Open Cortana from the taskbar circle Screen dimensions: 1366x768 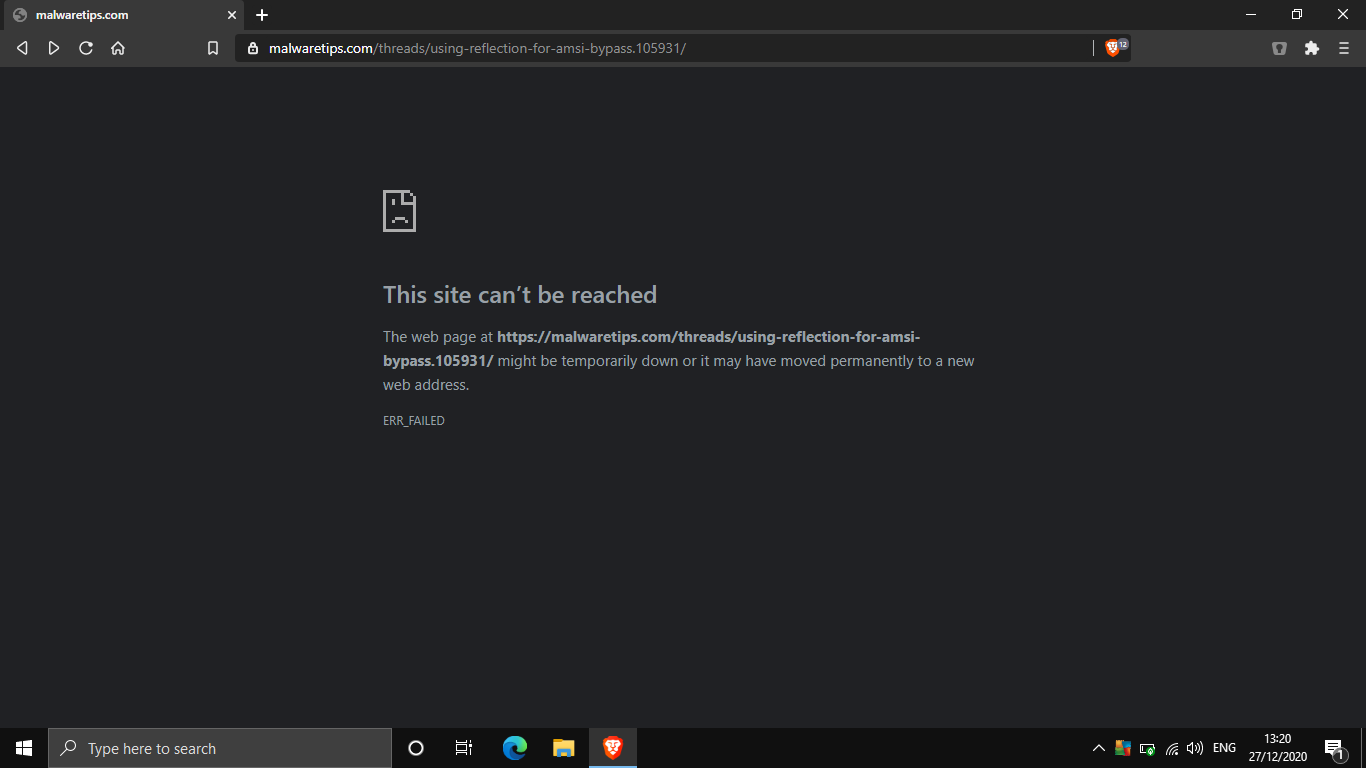coord(416,748)
